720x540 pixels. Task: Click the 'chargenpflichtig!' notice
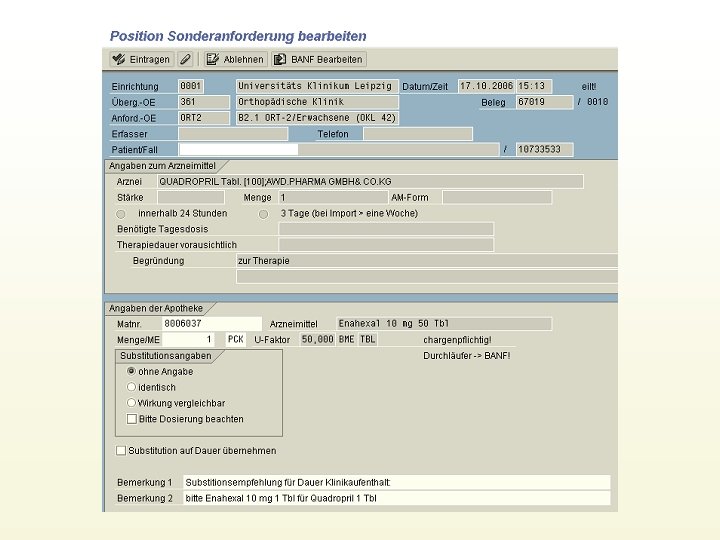point(457,340)
